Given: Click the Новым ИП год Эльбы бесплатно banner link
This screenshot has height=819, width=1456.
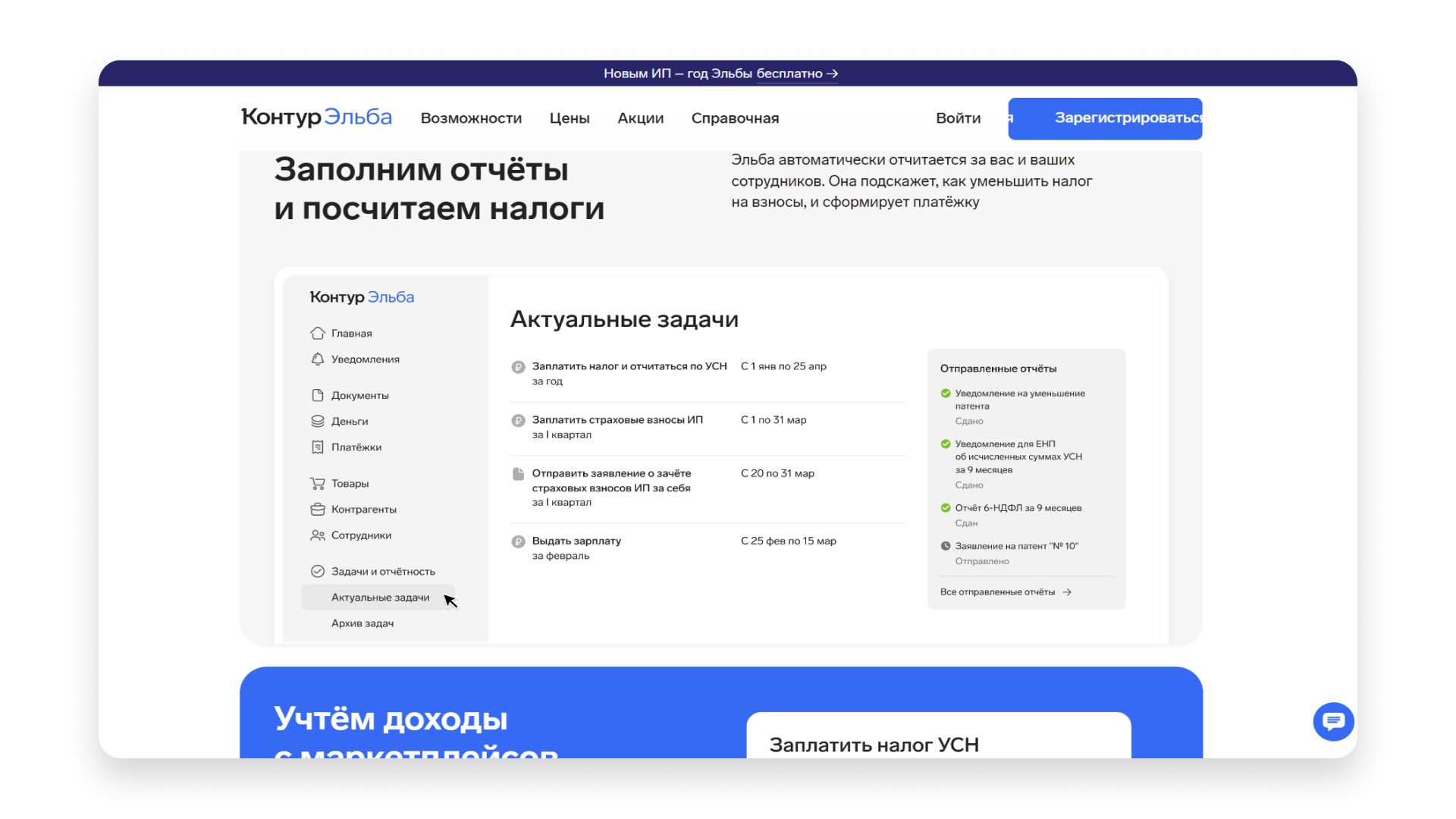Looking at the screenshot, I should click(720, 74).
